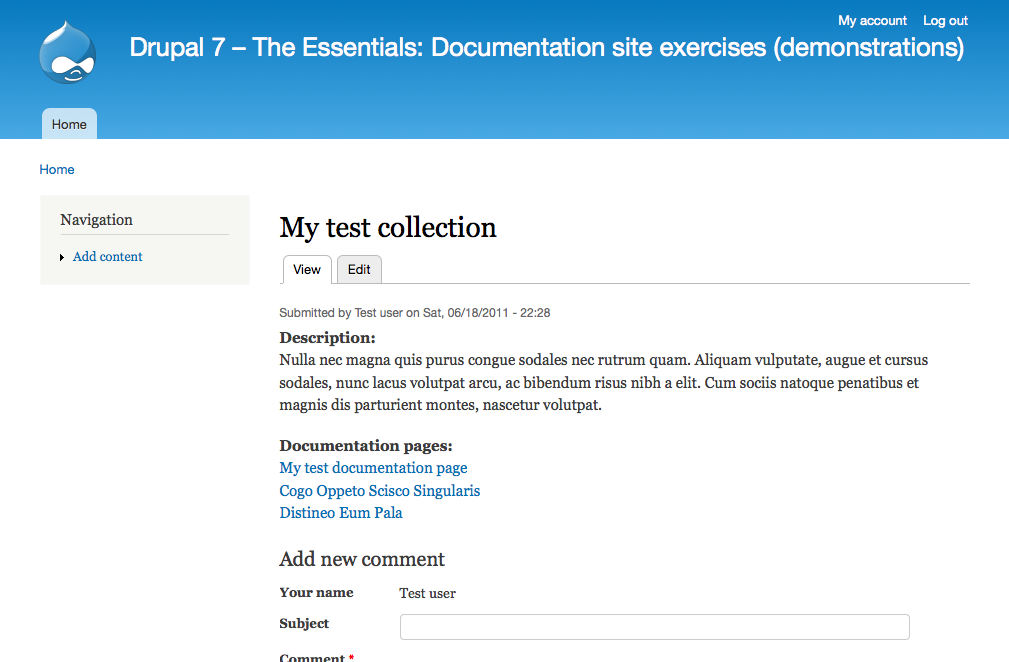Screen dimensions: 1009x662
Task: Open the My account link
Action: [872, 20]
